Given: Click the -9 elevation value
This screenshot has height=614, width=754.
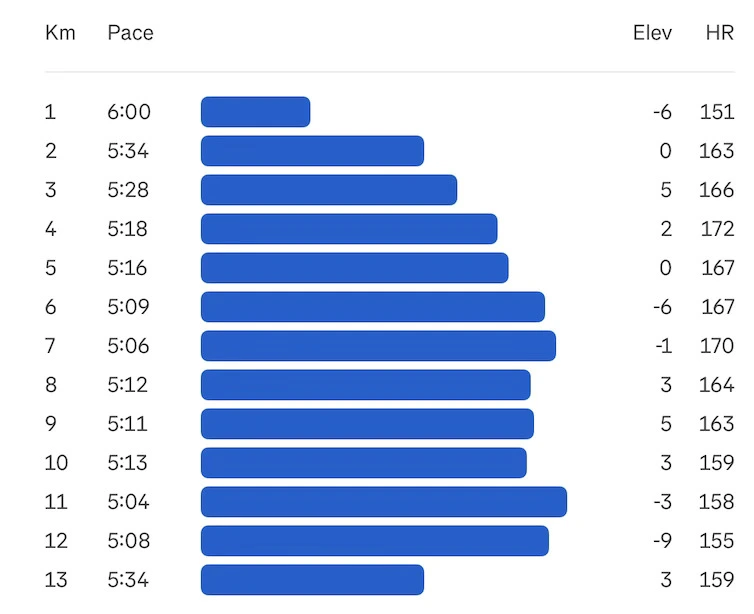Looking at the screenshot, I should 661,541.
